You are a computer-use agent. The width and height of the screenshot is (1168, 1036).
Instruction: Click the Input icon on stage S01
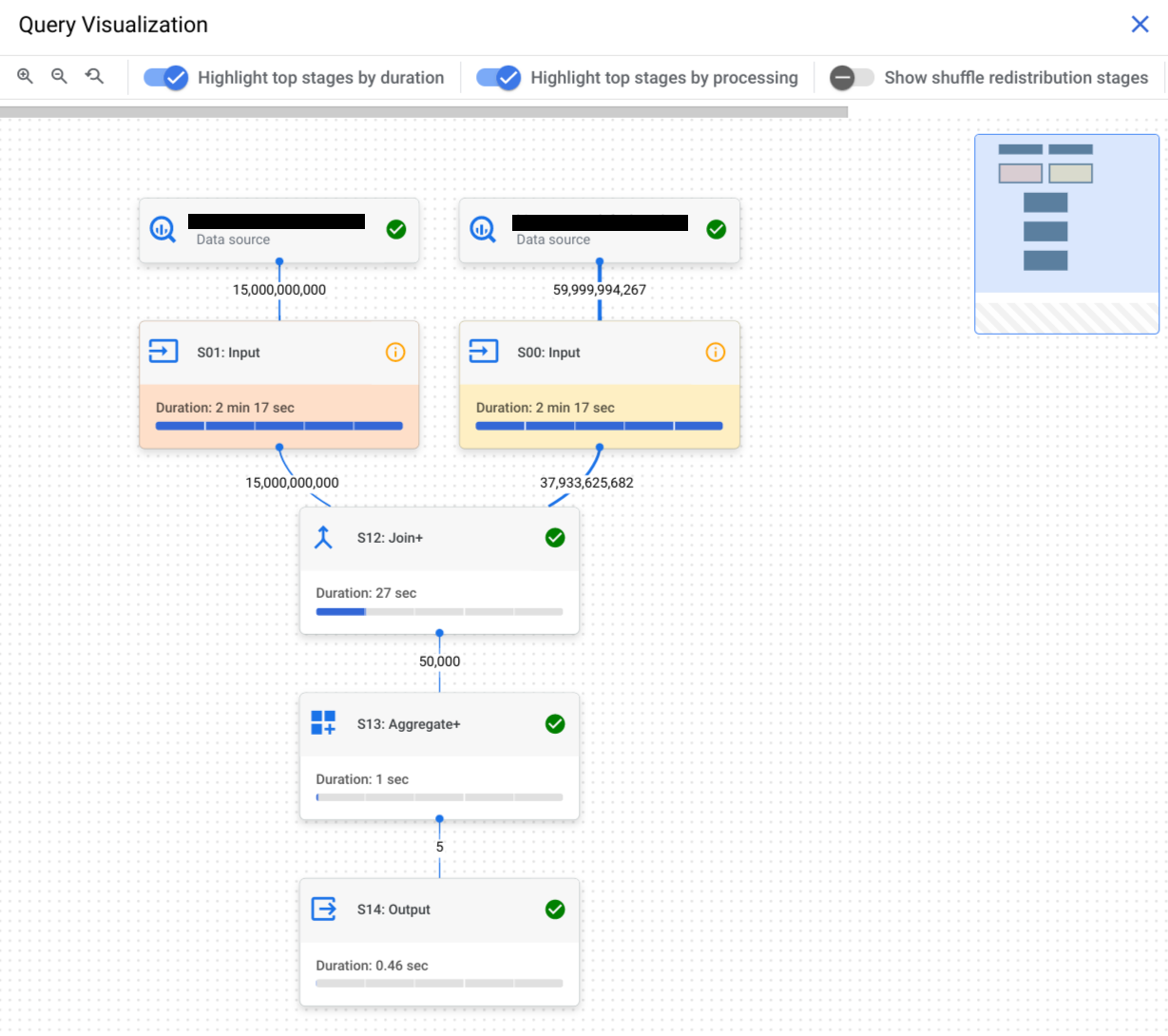click(164, 351)
